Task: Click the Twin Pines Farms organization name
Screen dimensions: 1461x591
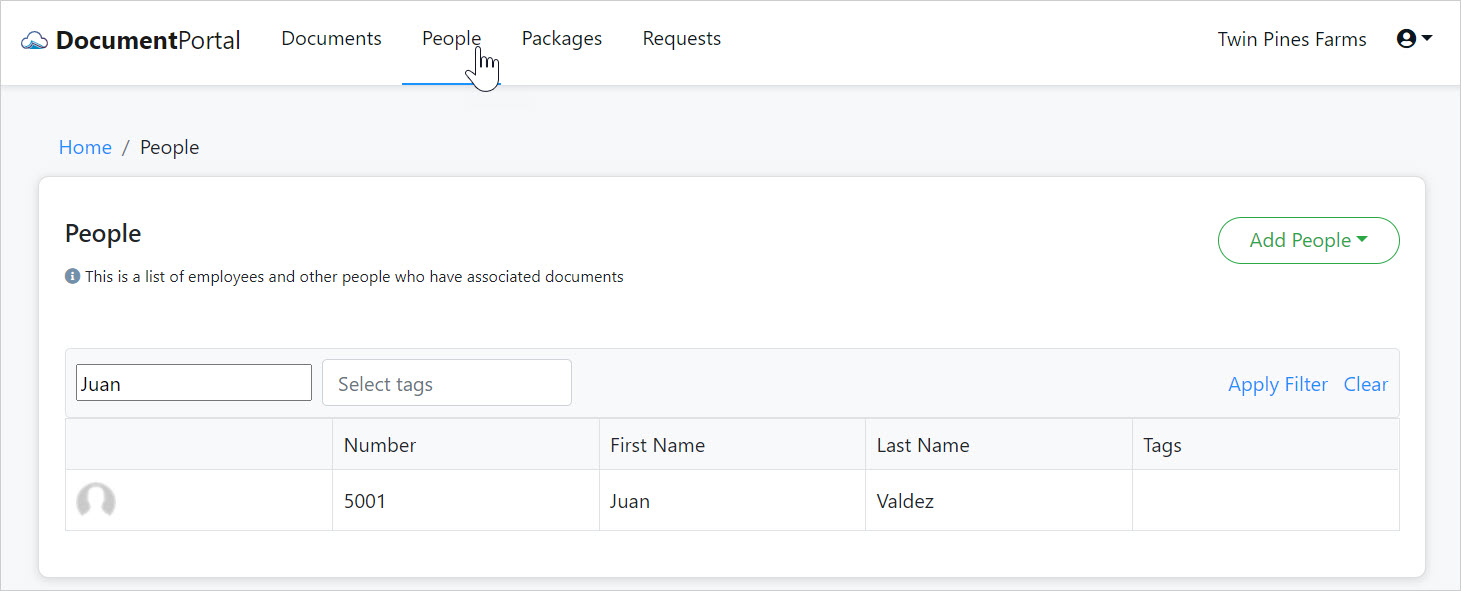Action: [1291, 40]
